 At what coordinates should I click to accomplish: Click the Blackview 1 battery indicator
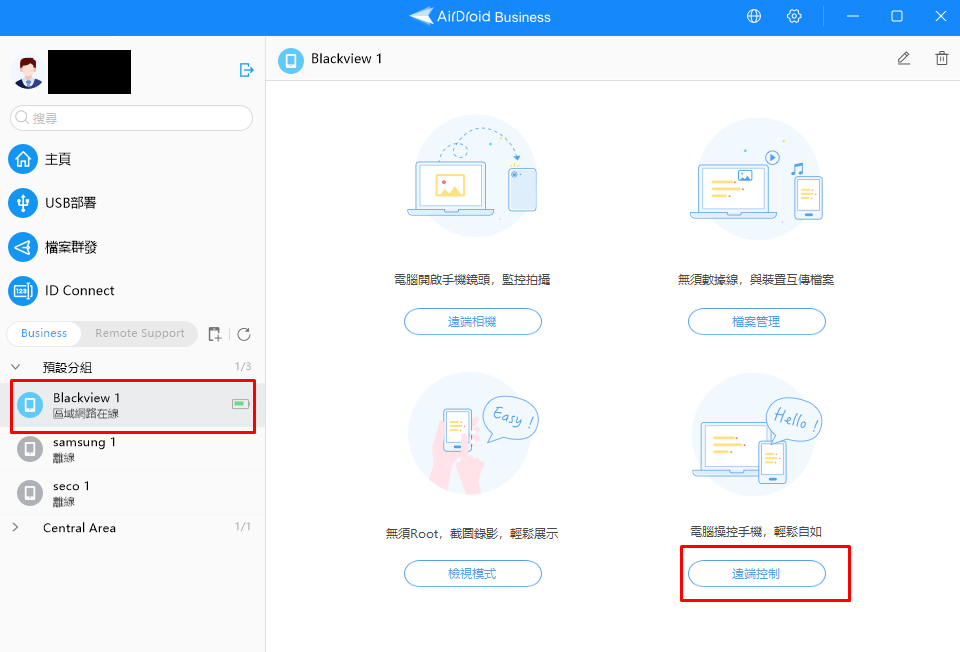point(241,404)
